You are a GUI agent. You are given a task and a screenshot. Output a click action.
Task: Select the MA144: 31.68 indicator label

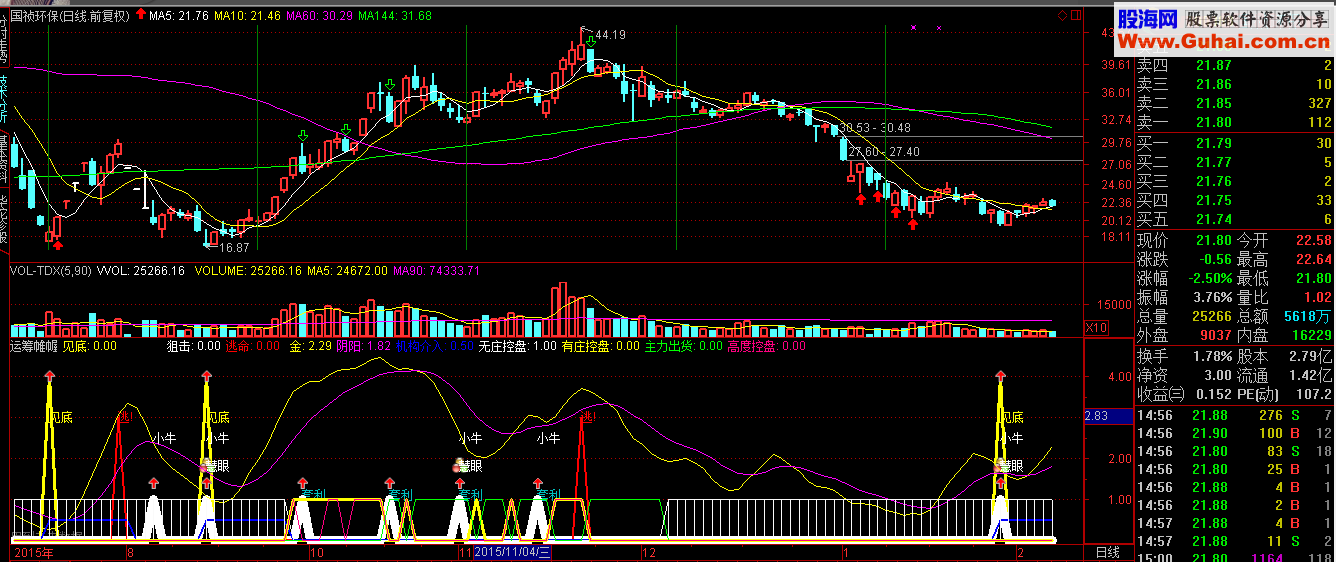395,16
